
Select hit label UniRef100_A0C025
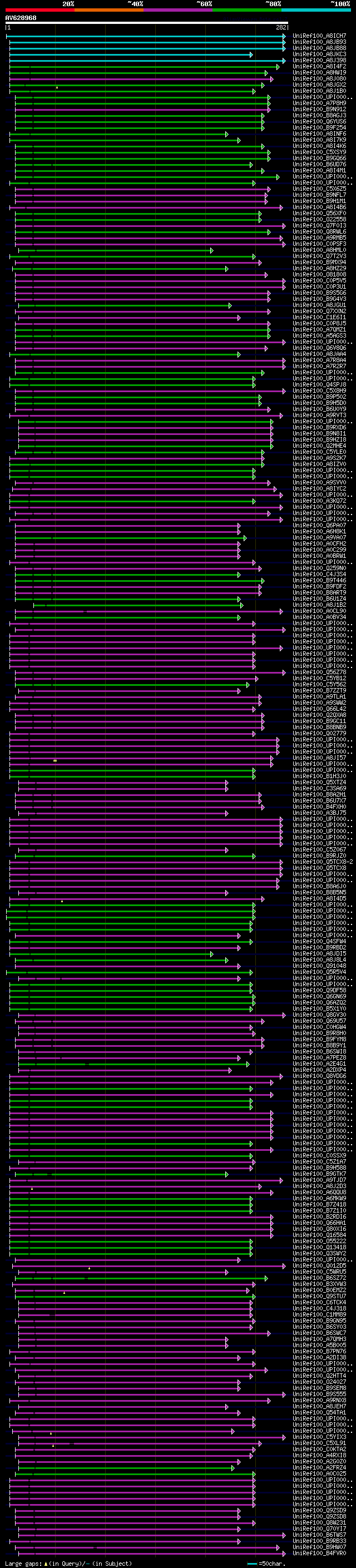(x=319, y=1473)
